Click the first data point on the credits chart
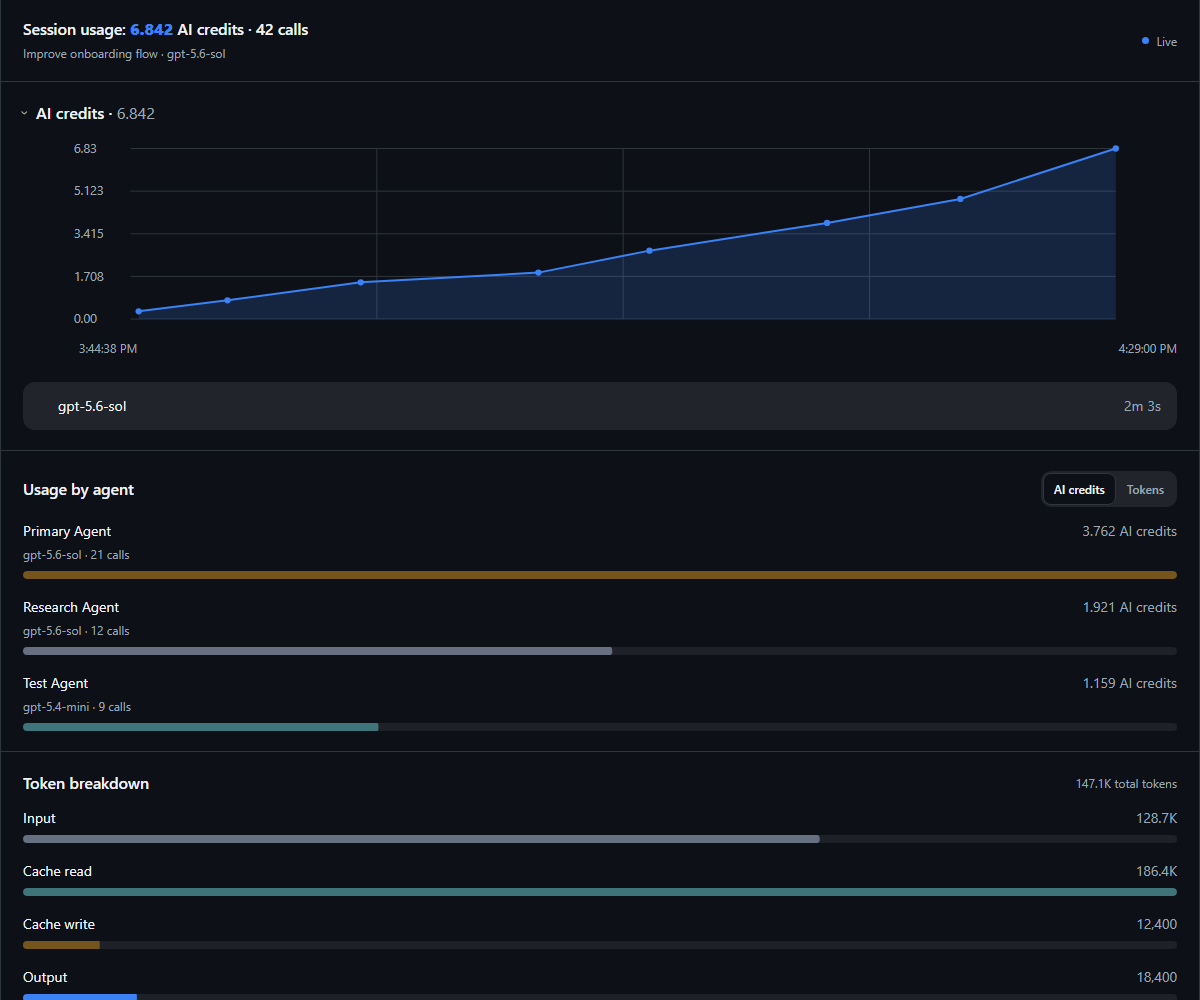 (x=138, y=312)
